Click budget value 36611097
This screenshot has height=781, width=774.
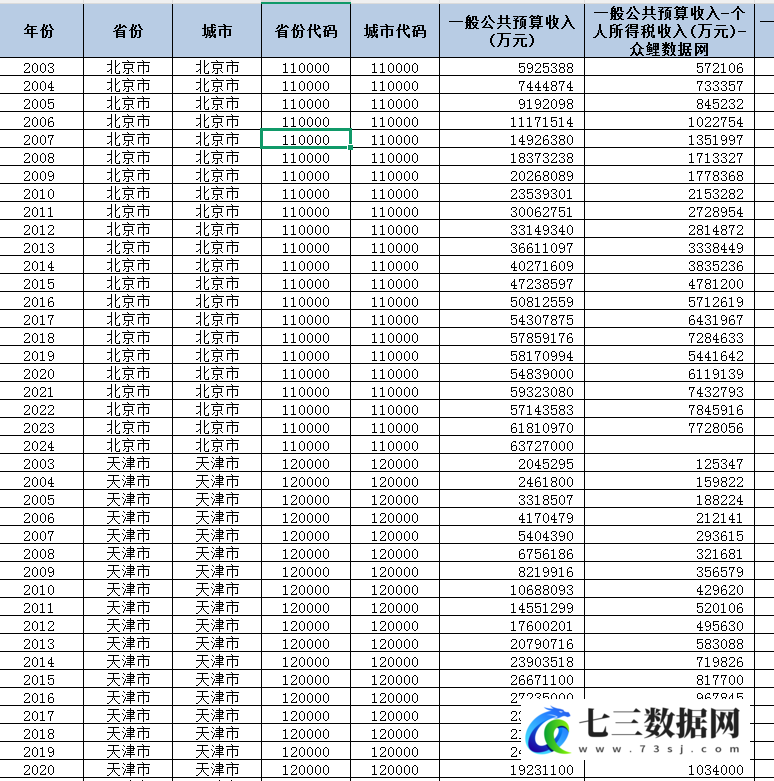coord(542,248)
